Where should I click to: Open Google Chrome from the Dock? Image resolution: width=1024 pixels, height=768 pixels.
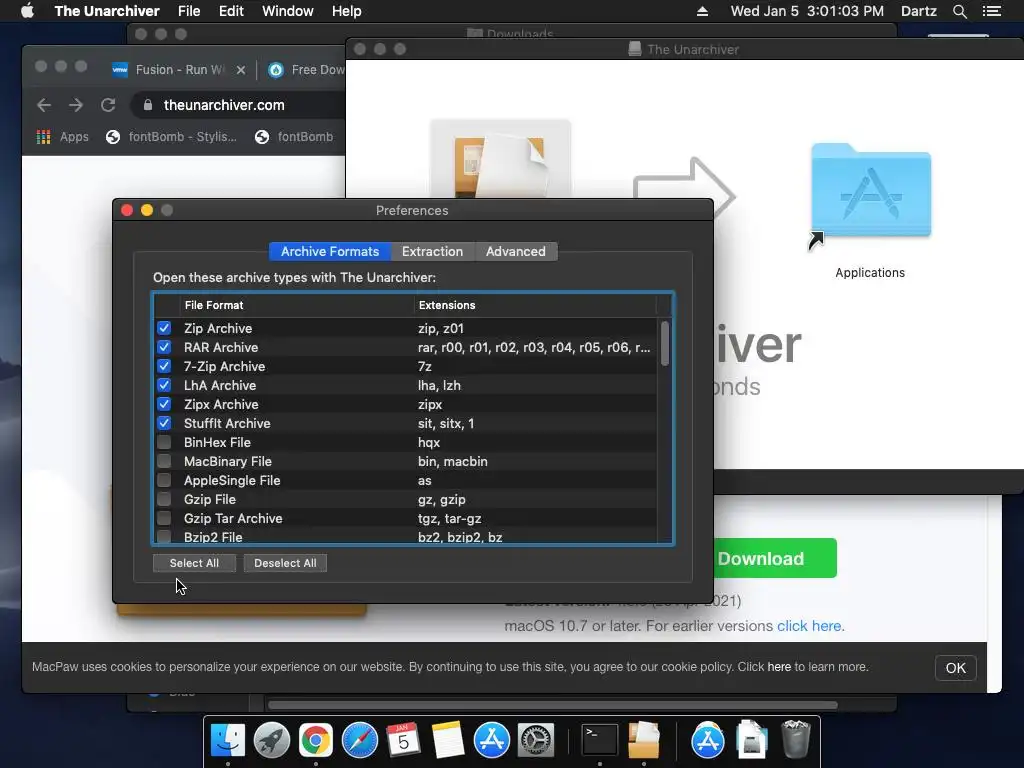tap(315, 741)
